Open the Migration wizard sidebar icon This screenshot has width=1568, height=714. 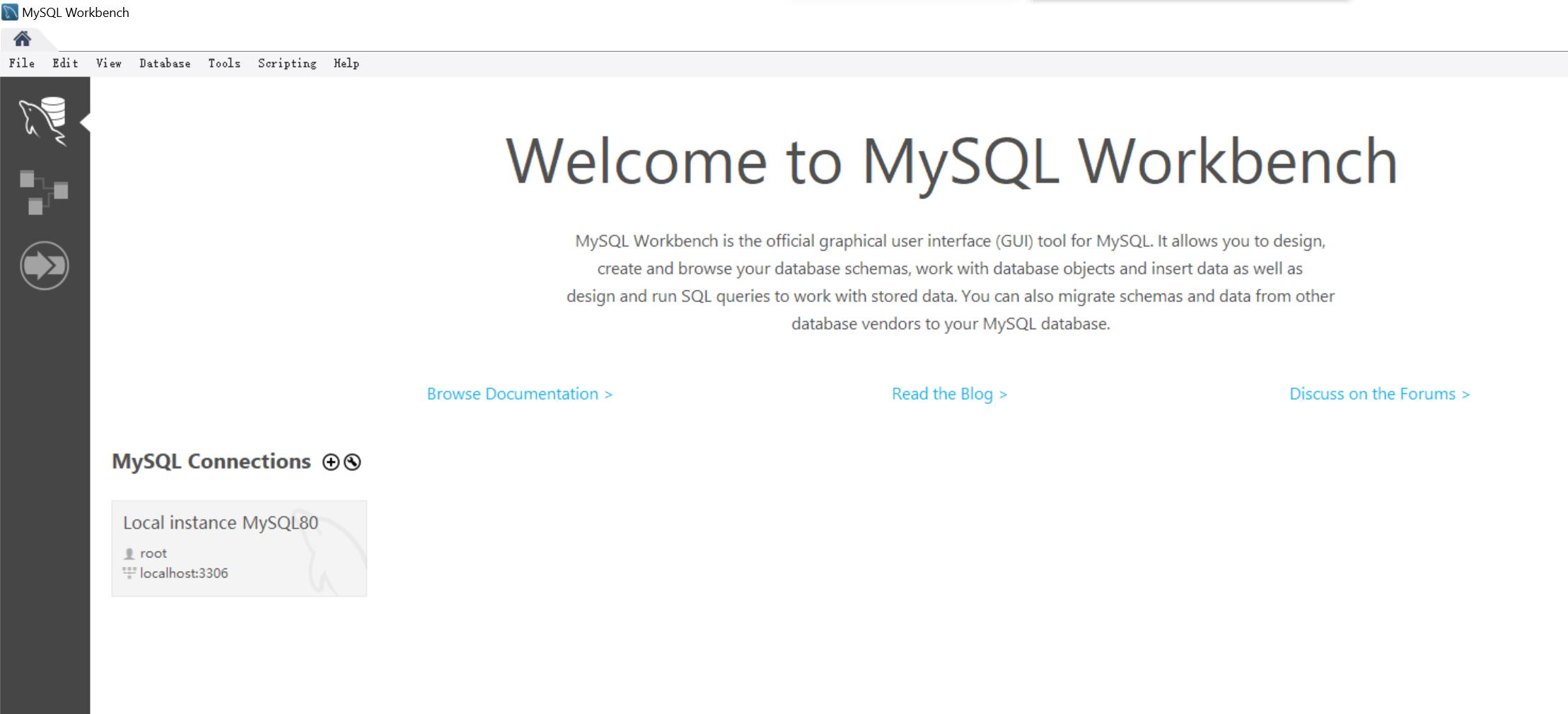coord(44,266)
